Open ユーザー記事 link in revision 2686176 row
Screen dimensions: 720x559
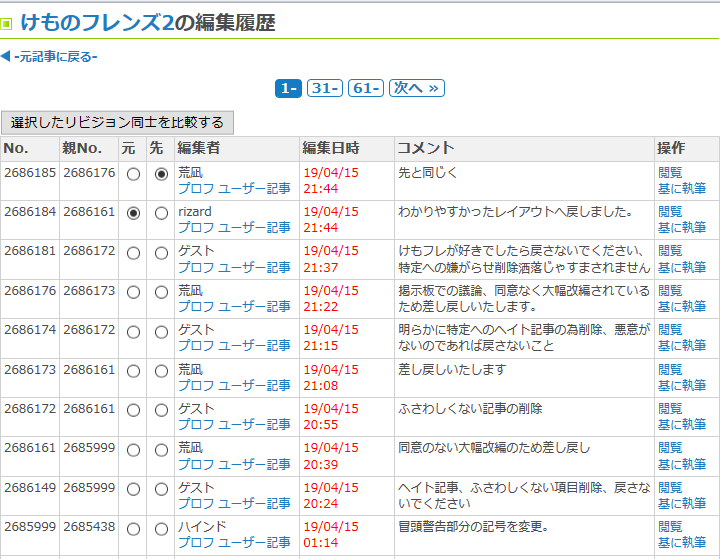click(x=254, y=306)
